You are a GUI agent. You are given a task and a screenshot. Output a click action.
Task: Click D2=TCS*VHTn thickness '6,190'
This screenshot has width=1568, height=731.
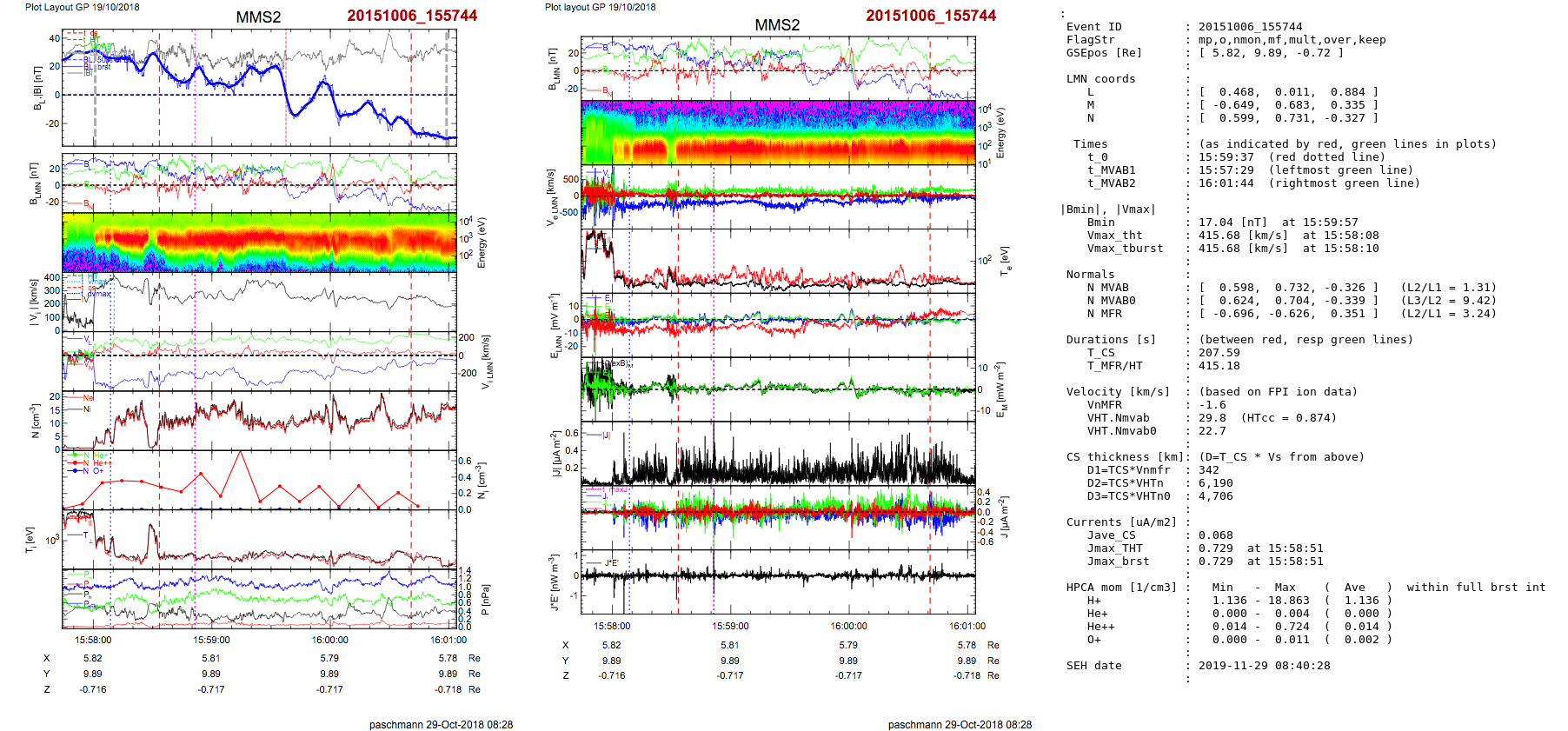click(1216, 483)
